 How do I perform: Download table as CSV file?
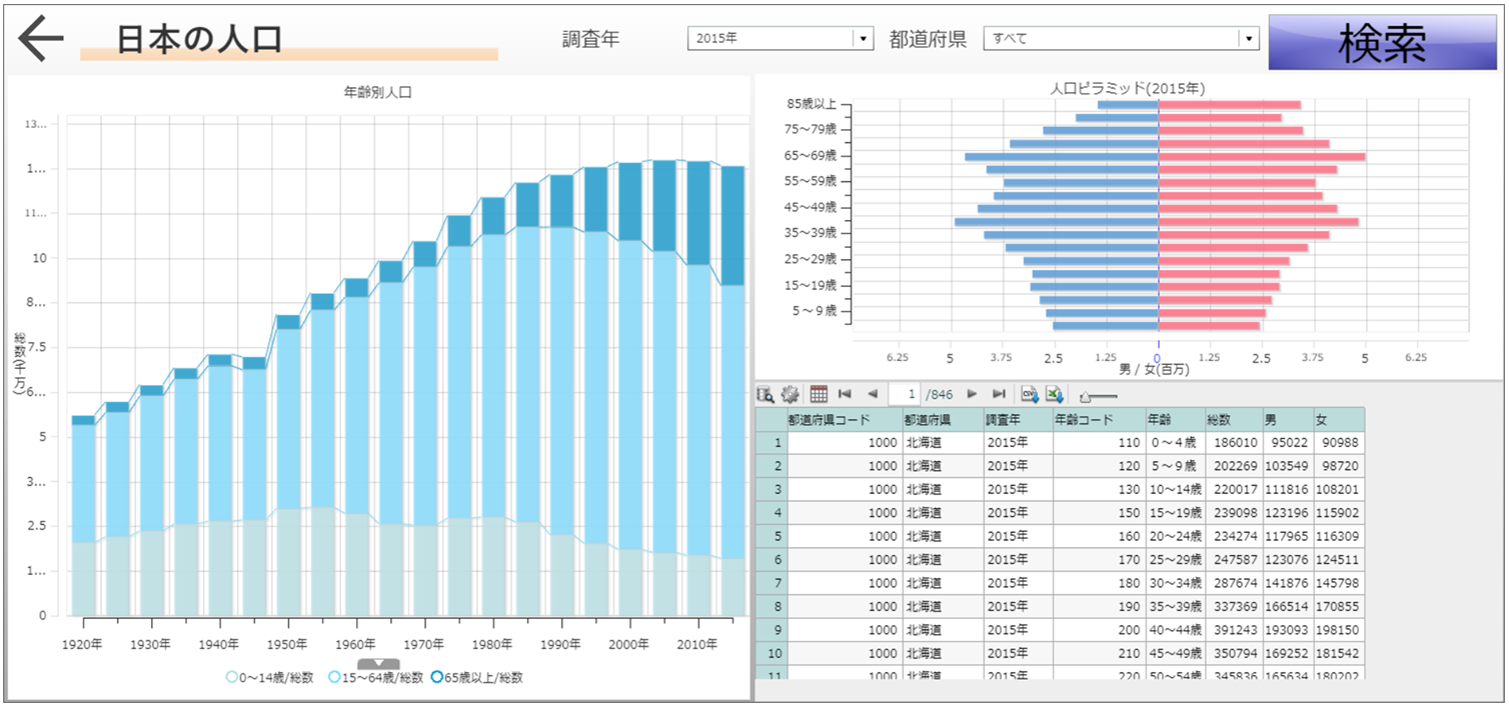pyautogui.click(x=1029, y=394)
